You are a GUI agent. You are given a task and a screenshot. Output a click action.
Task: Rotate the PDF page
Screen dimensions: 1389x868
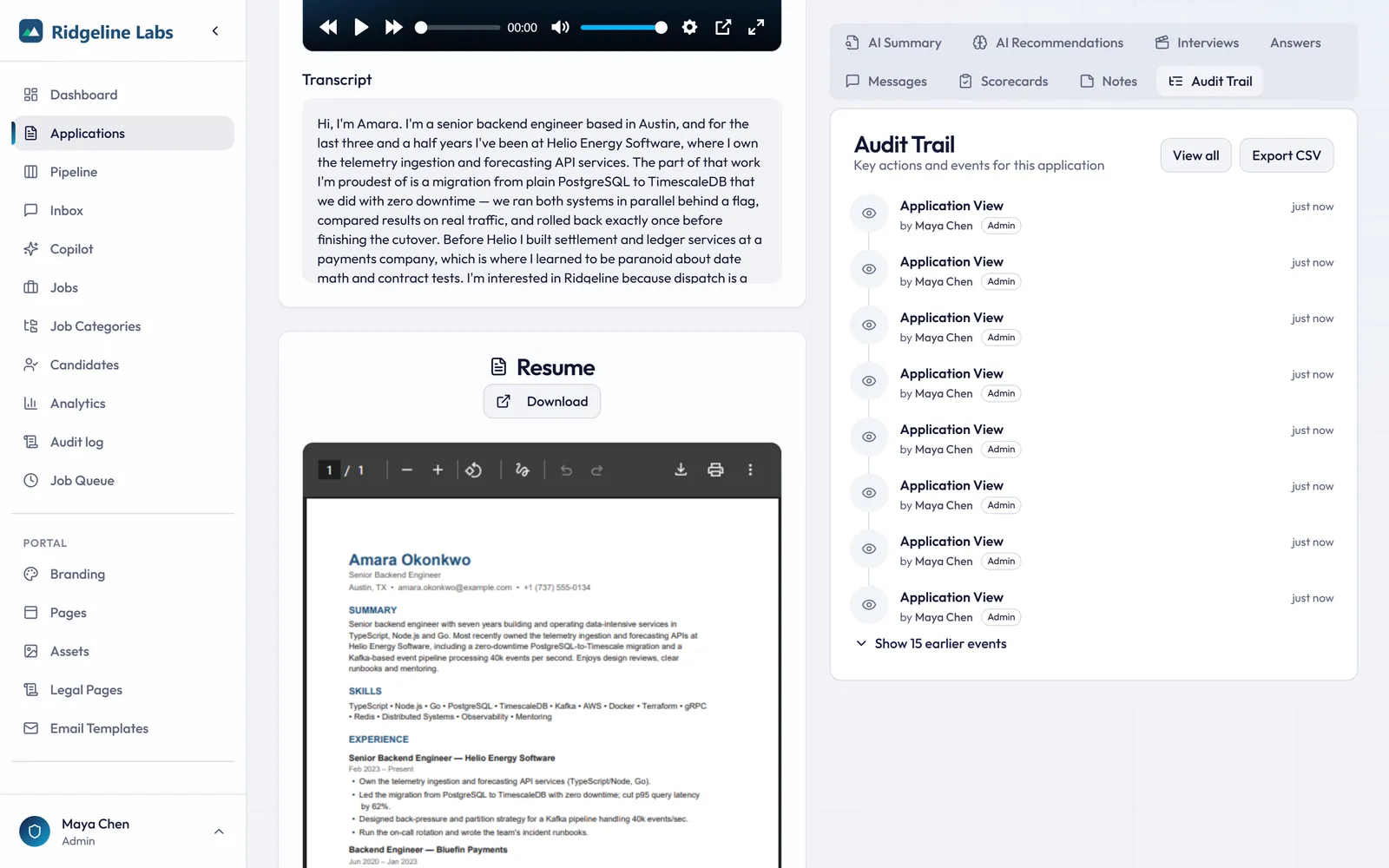474,470
